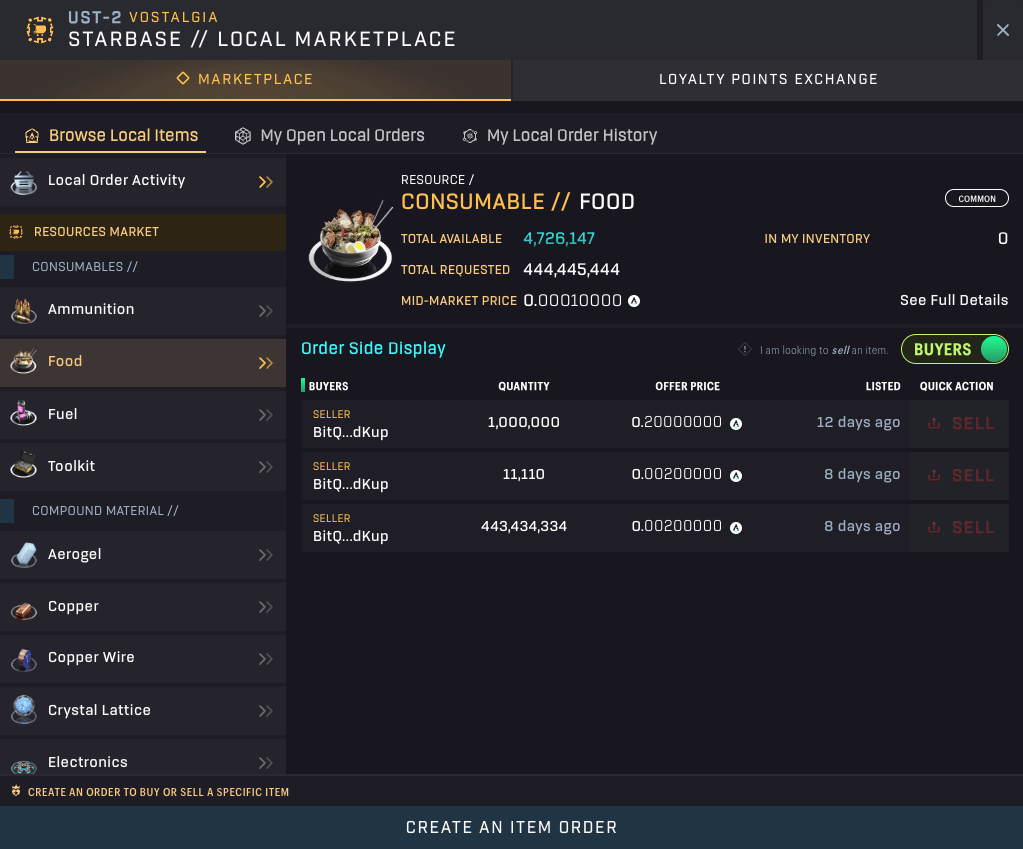Image resolution: width=1023 pixels, height=849 pixels.
Task: Click icon beside 'Create an order' footer text
Action: 16,791
